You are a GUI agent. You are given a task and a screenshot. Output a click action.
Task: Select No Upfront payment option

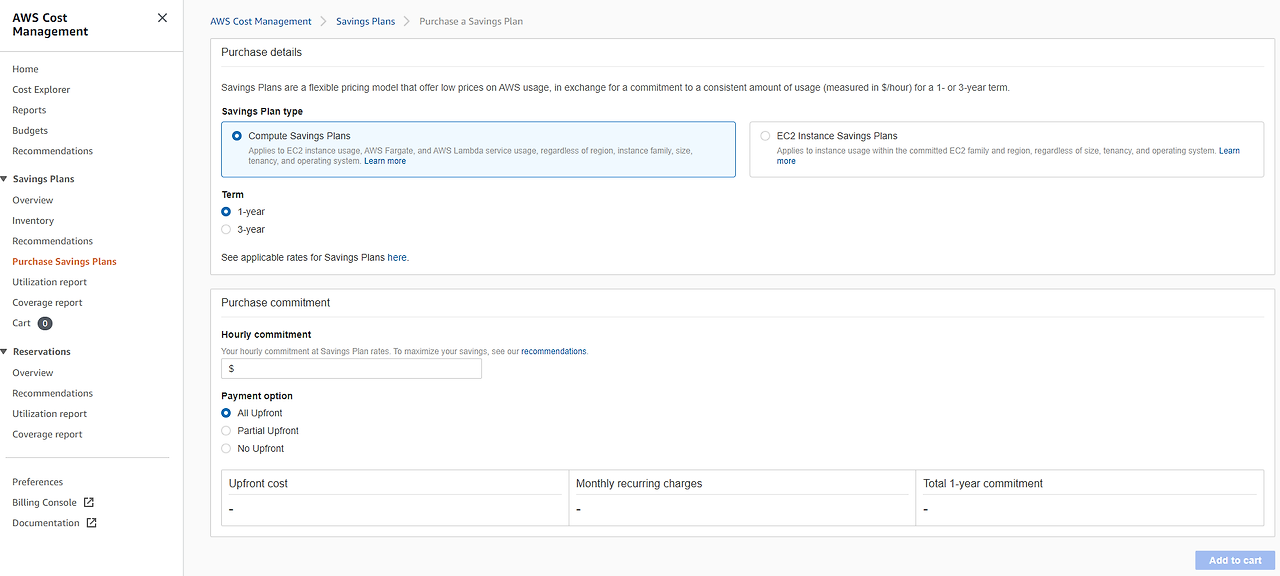tap(226, 449)
